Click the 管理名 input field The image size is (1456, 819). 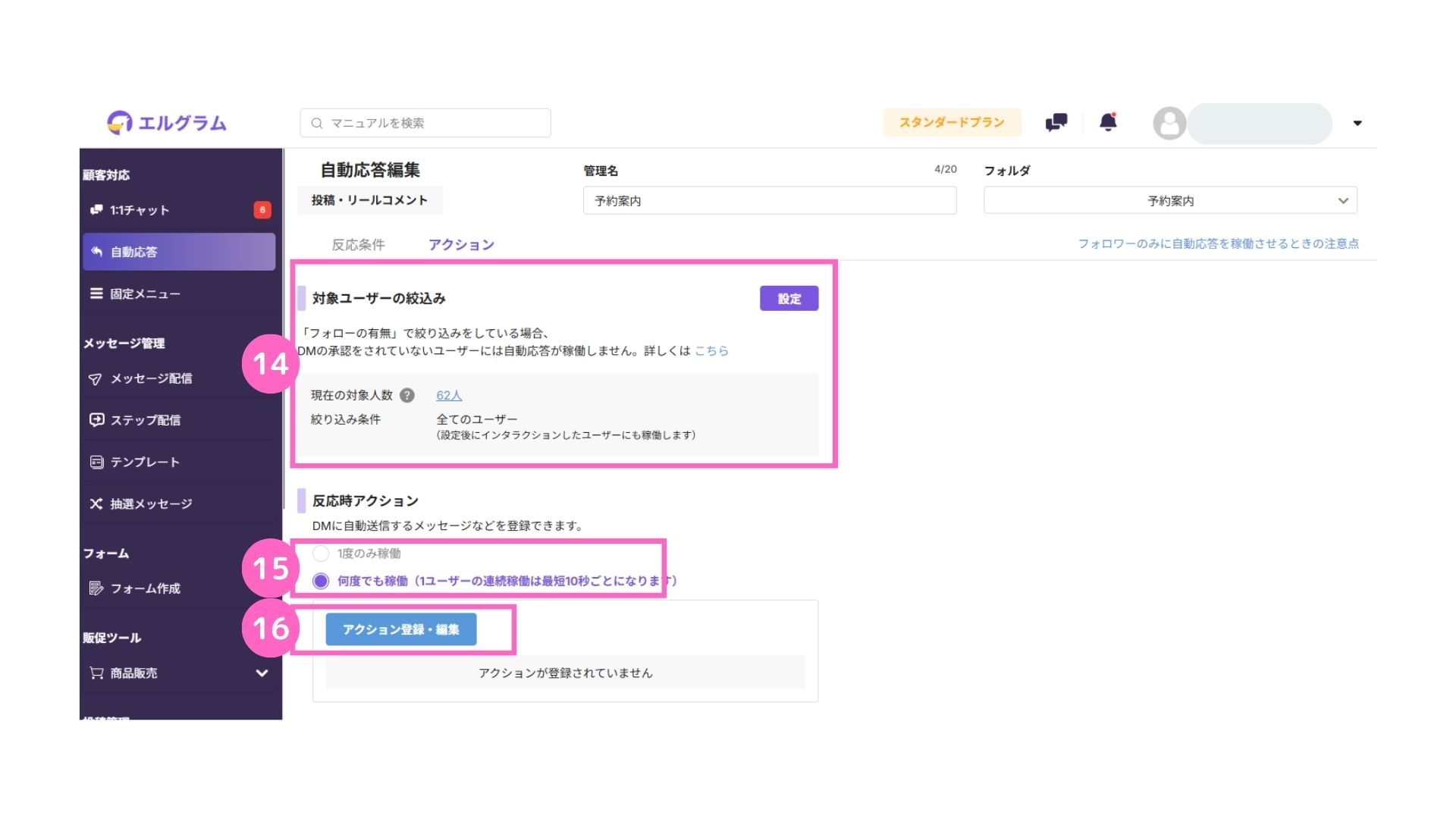click(x=770, y=201)
